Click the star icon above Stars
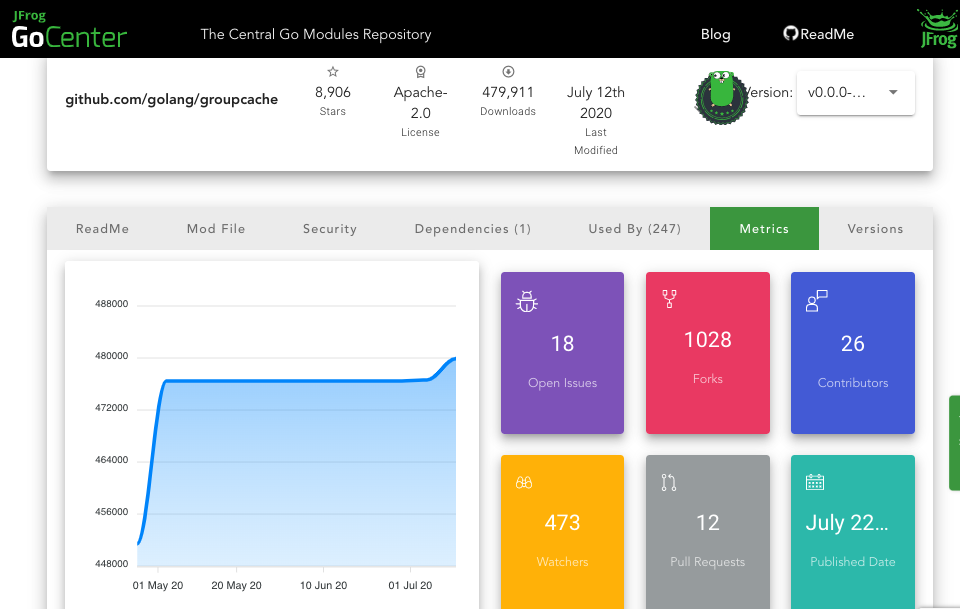The image size is (960, 609). [332, 72]
